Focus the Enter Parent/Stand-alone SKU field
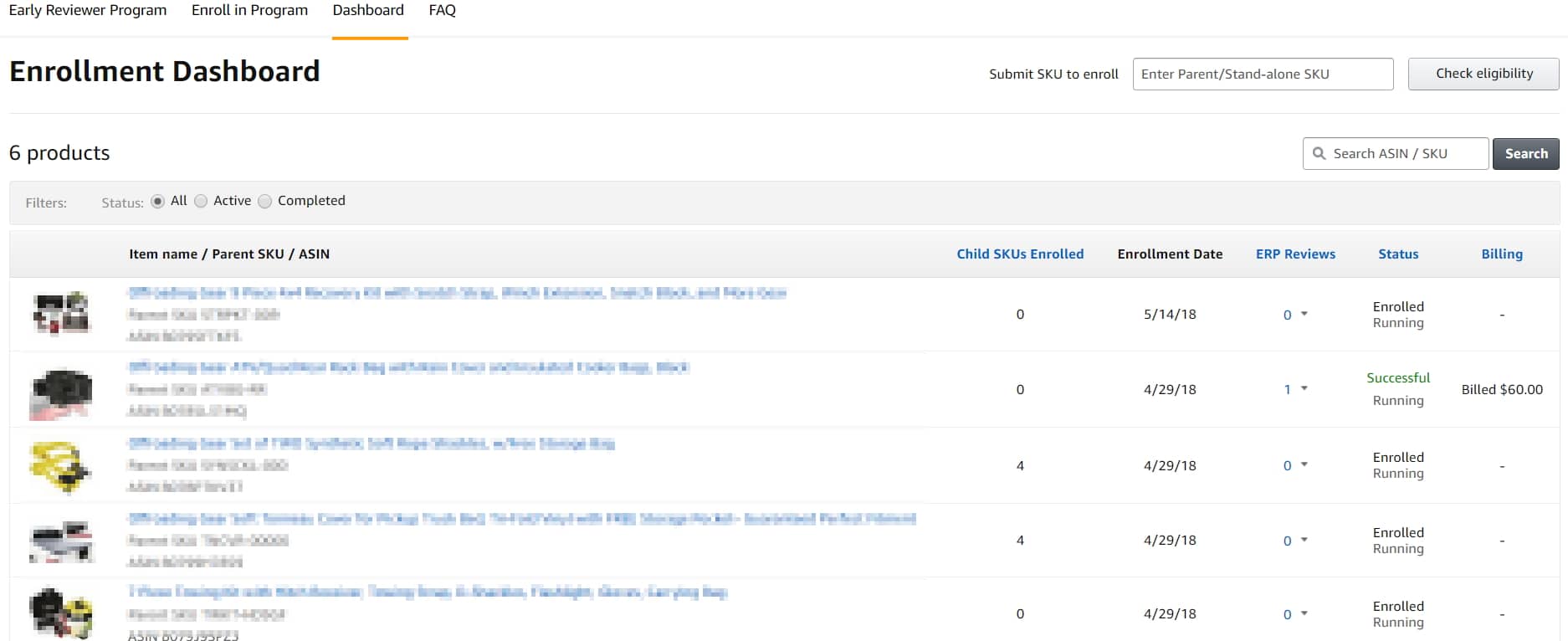1568x641 pixels. click(x=1263, y=74)
